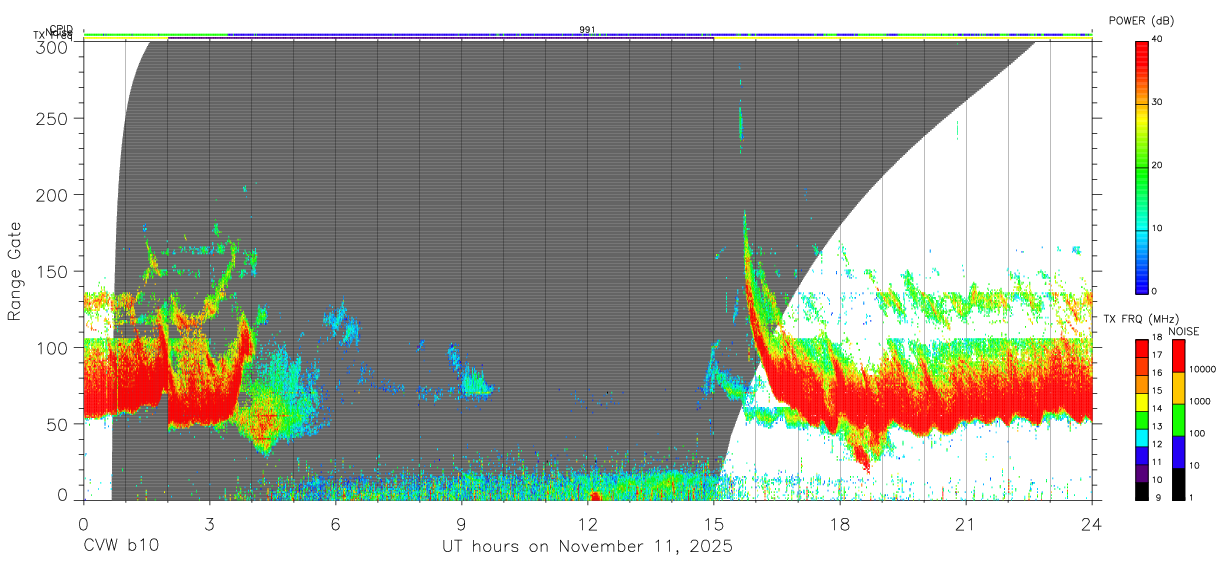
Task: Click the red ground-scatter dot at hour 12
Action: tap(595, 495)
